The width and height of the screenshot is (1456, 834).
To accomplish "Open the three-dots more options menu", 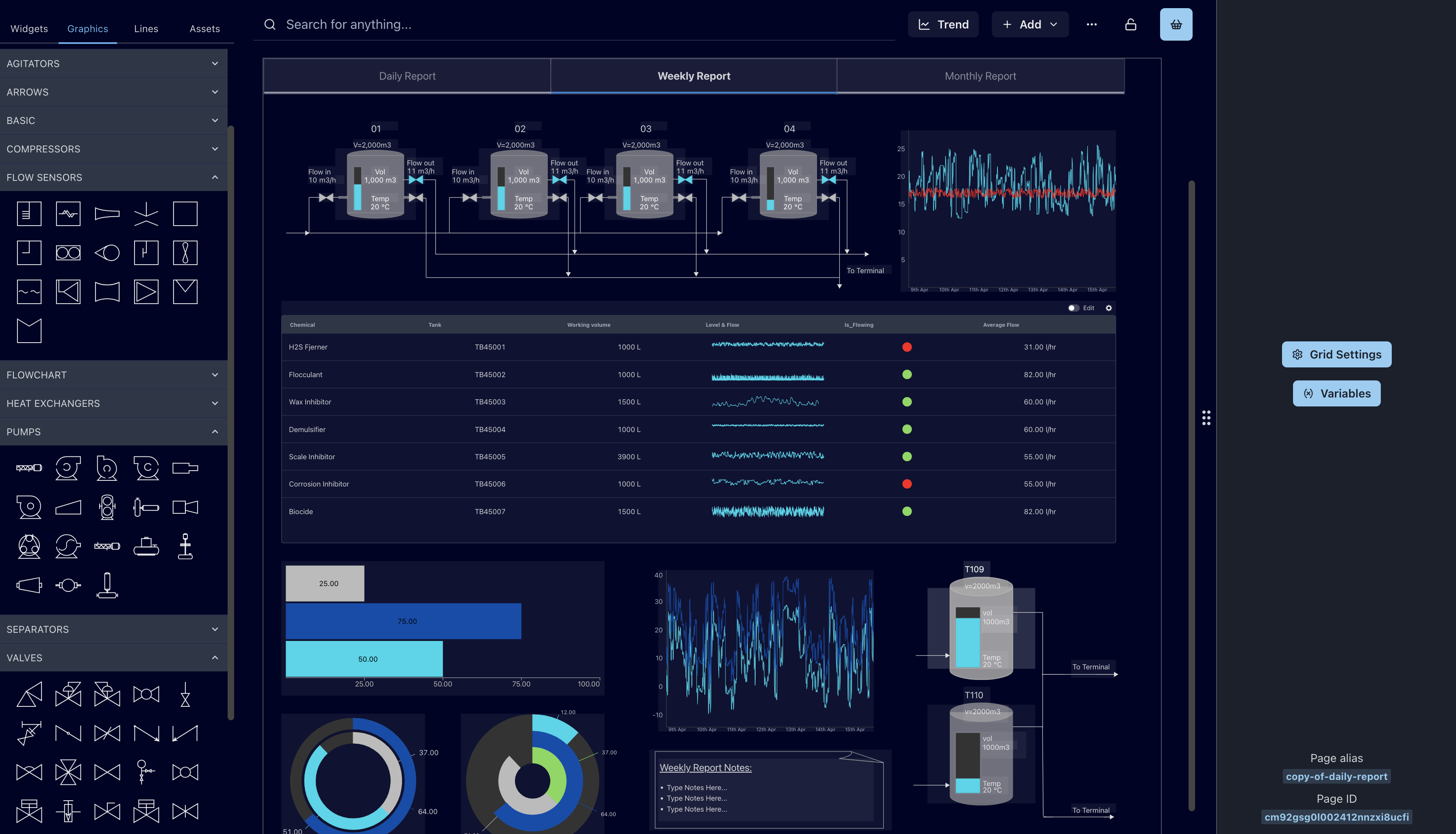I will [1091, 25].
